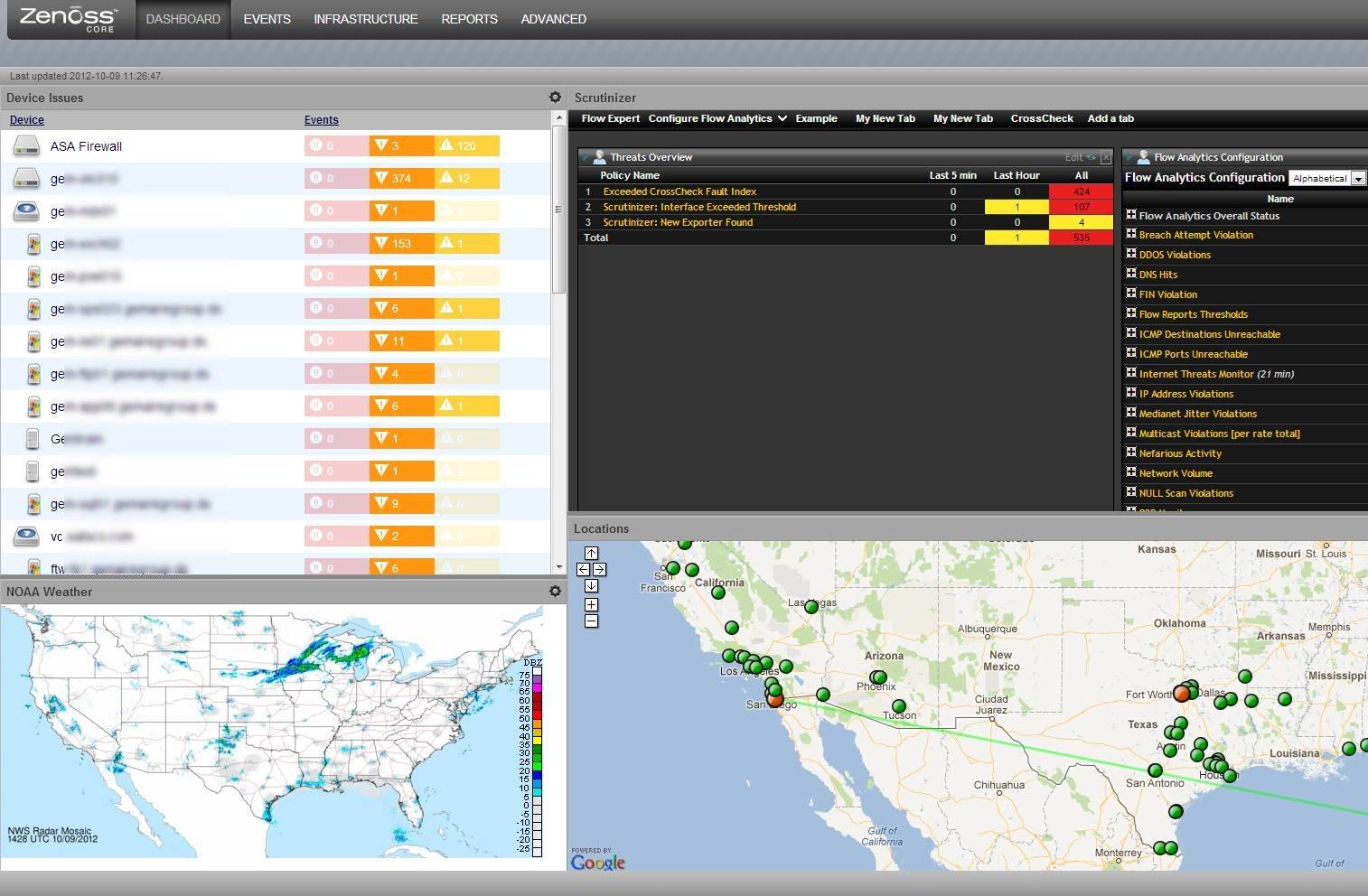Click the green marker near Tucson
Image resolution: width=1368 pixels, height=896 pixels.
[x=898, y=705]
